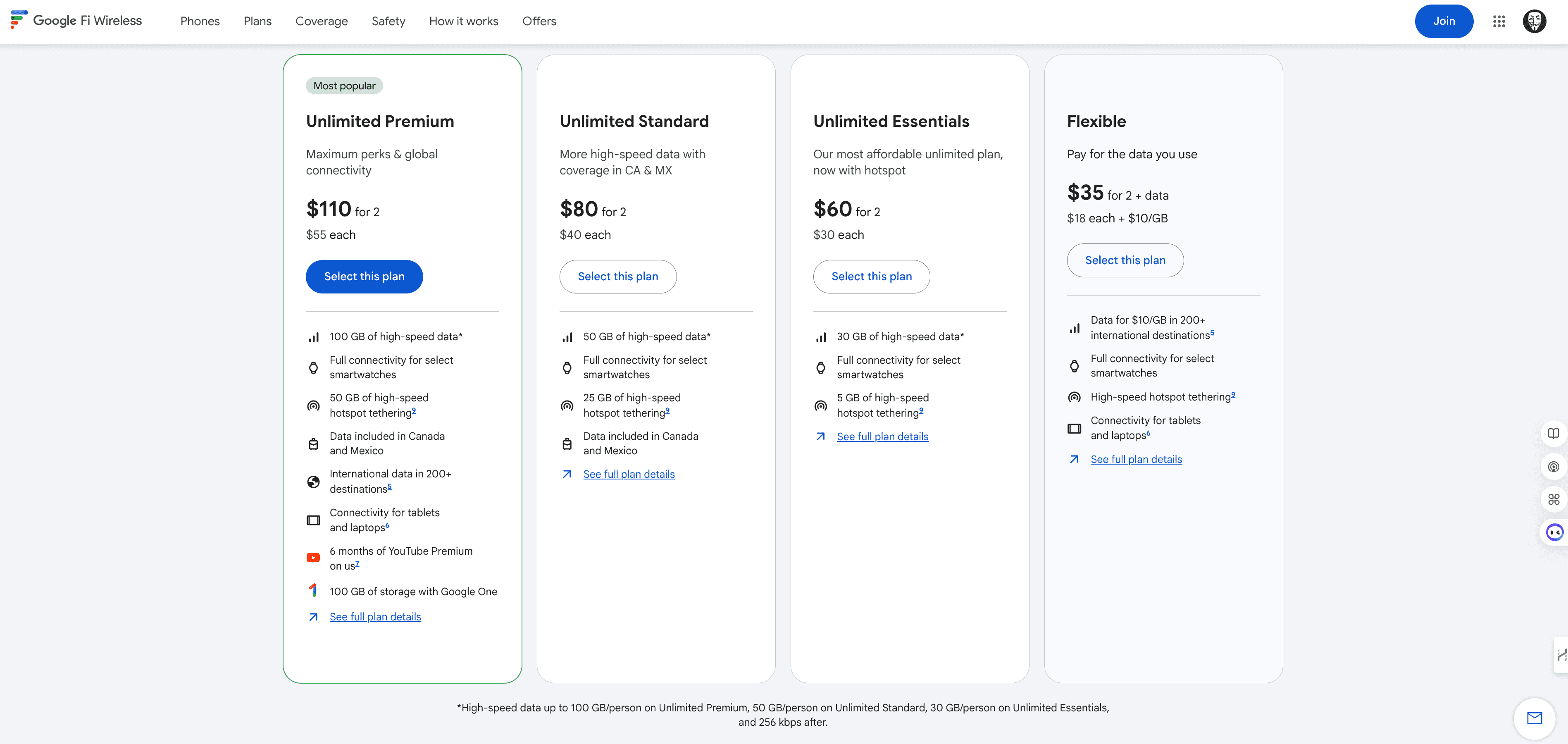Open the account profile avatar

(1535, 21)
